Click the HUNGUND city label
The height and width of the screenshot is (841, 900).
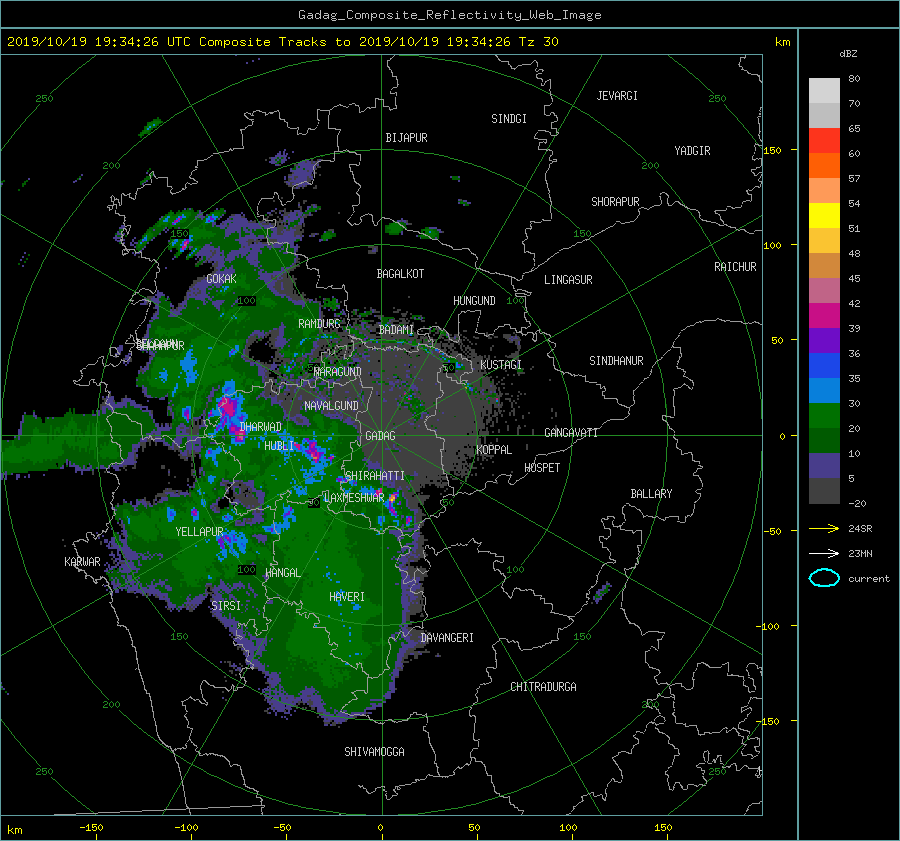(474, 301)
